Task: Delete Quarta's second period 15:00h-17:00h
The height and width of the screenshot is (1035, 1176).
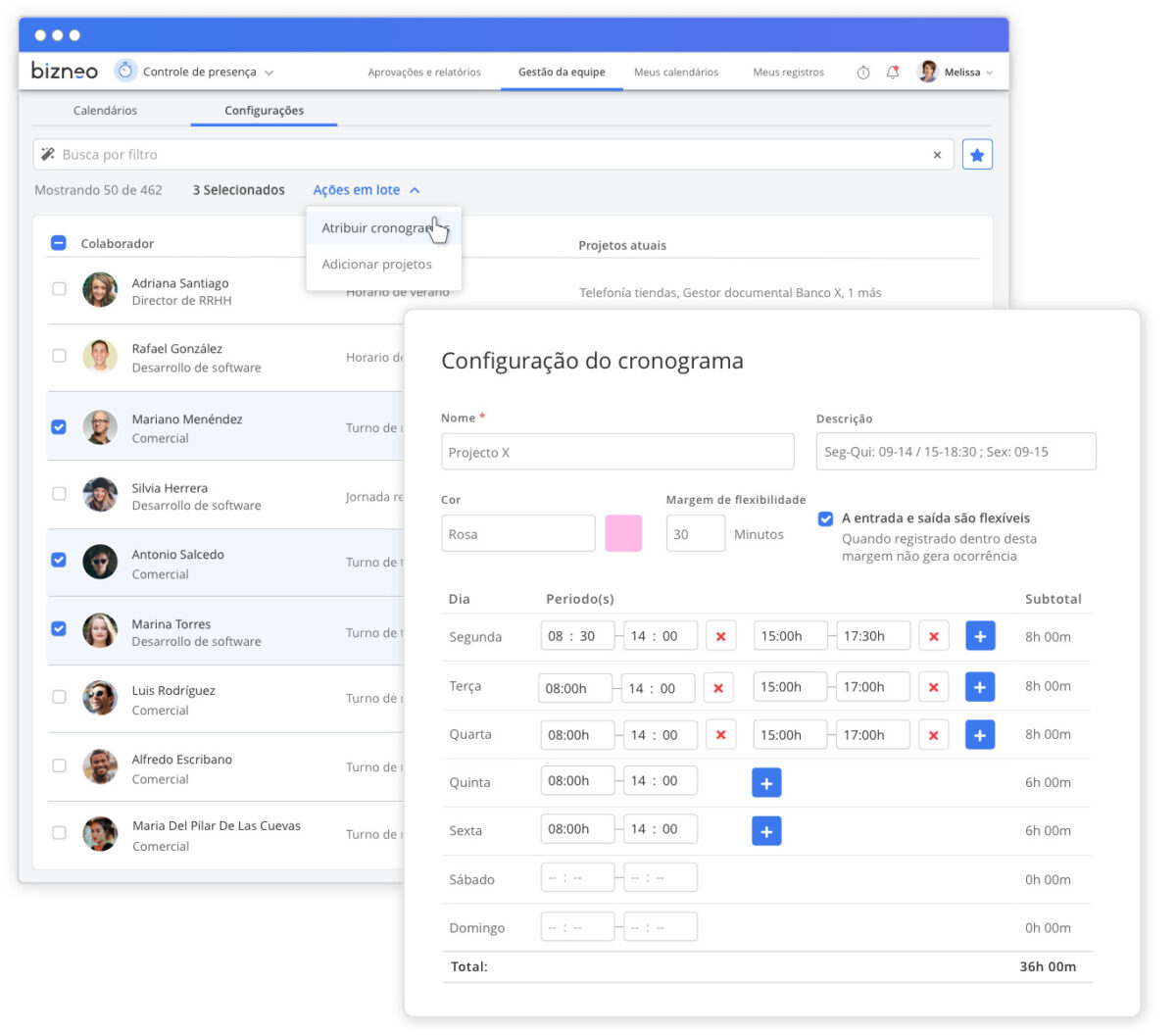Action: (x=933, y=735)
